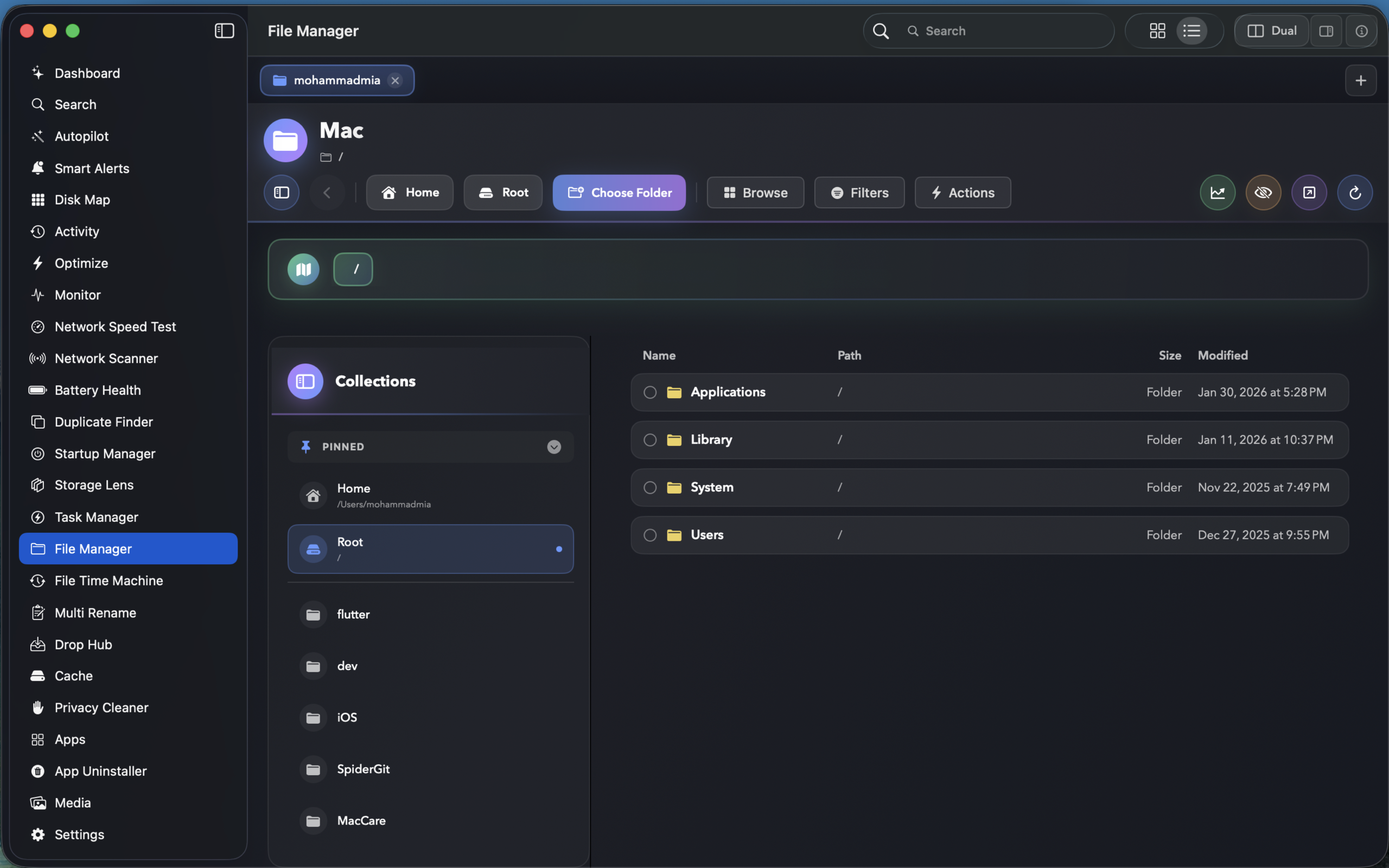This screenshot has height=868, width=1389.
Task: Select the mohammadmia tab
Action: coord(336,80)
